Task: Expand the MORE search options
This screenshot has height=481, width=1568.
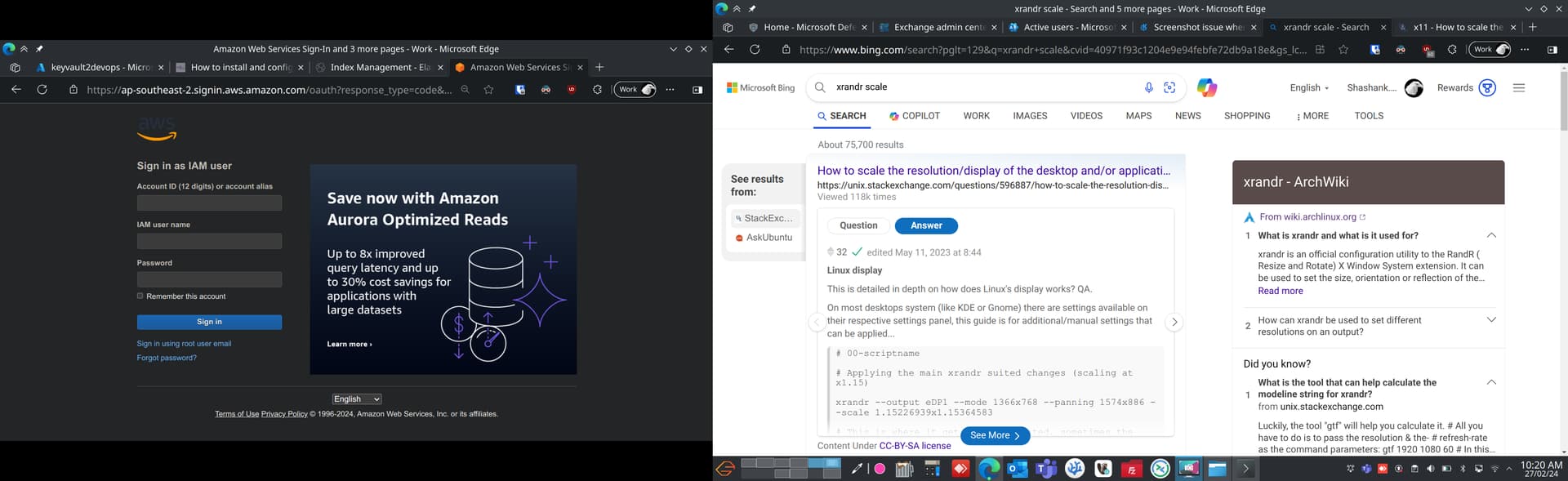Action: click(1312, 116)
